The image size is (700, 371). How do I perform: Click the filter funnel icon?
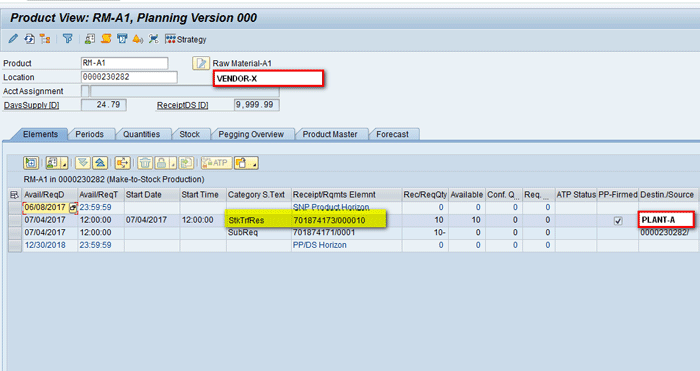(67, 39)
